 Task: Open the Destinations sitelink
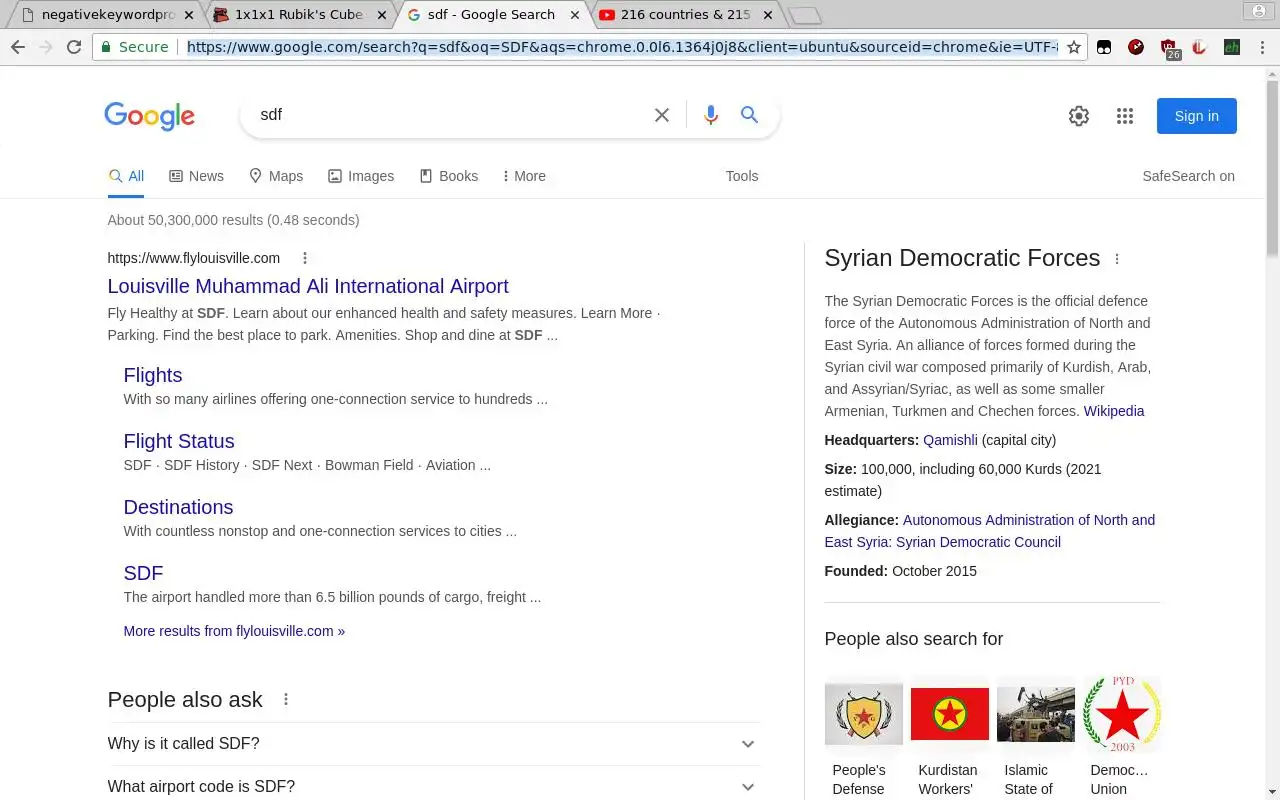coord(178,507)
